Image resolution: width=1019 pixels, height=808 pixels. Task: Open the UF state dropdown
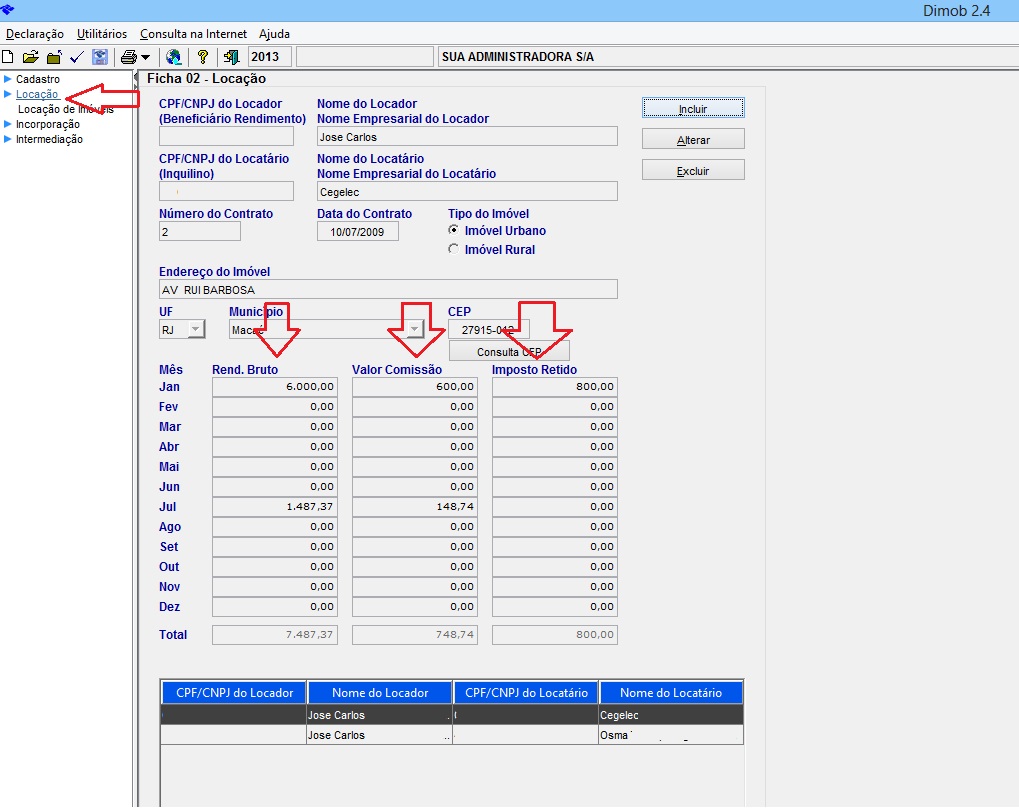(196, 330)
